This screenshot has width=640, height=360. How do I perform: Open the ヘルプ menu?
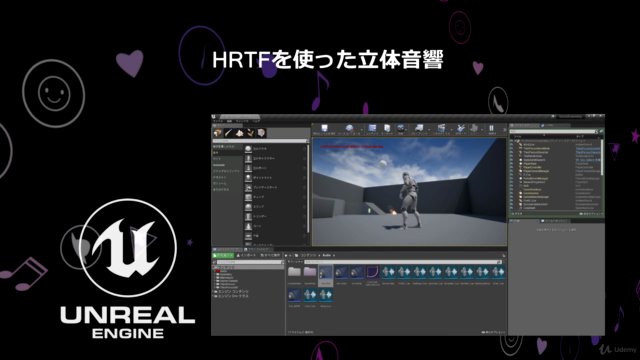click(256, 121)
